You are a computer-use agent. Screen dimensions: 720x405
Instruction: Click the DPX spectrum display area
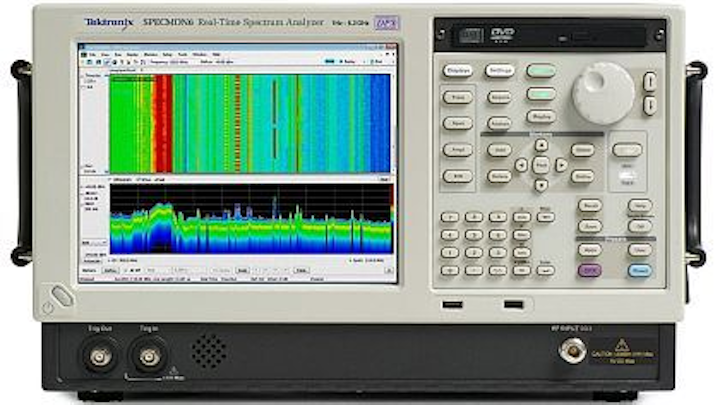click(251, 219)
